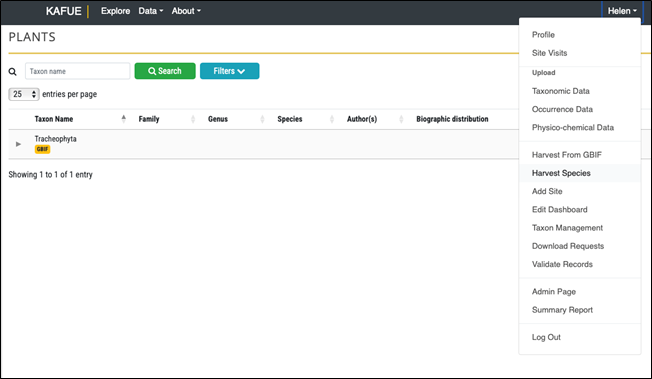The width and height of the screenshot is (652, 379).
Task: Open the Explore page
Action: [115, 11]
